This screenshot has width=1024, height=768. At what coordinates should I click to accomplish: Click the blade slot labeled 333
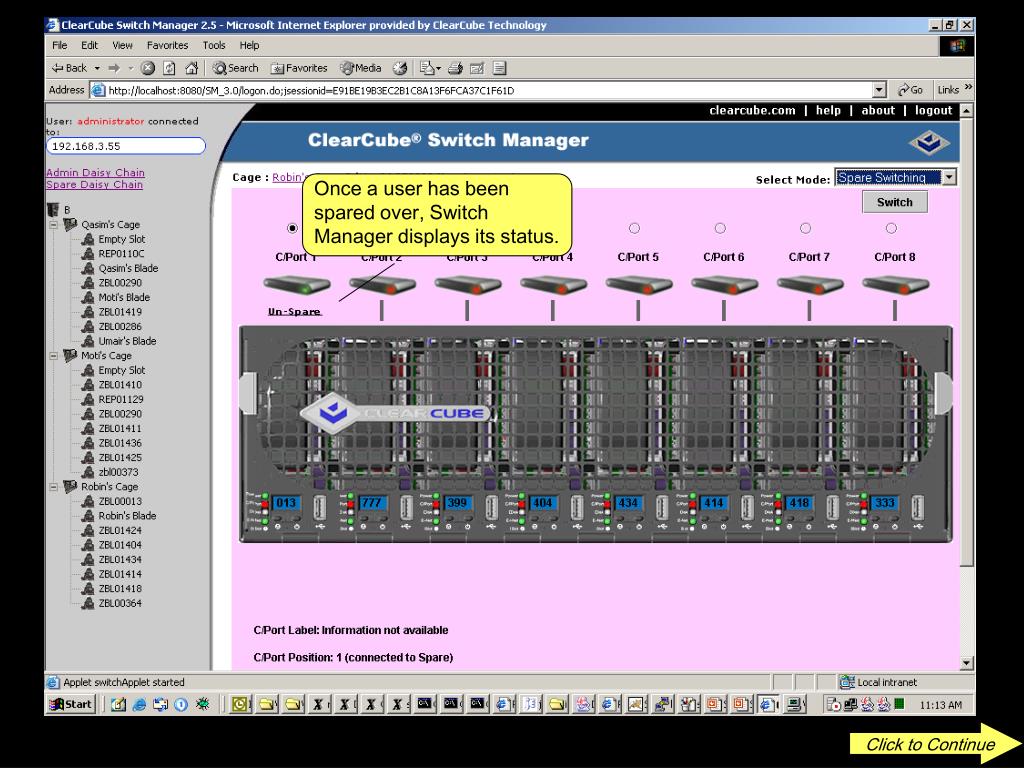(884, 503)
